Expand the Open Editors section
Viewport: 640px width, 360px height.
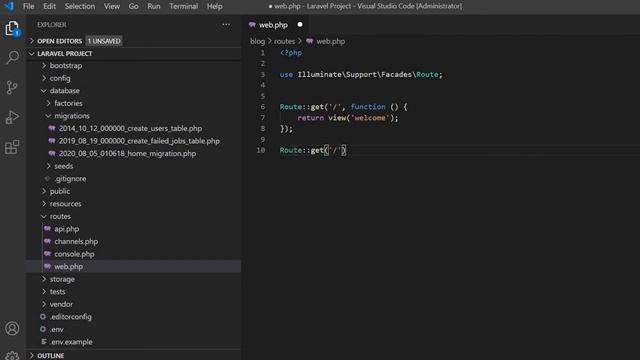[32, 41]
